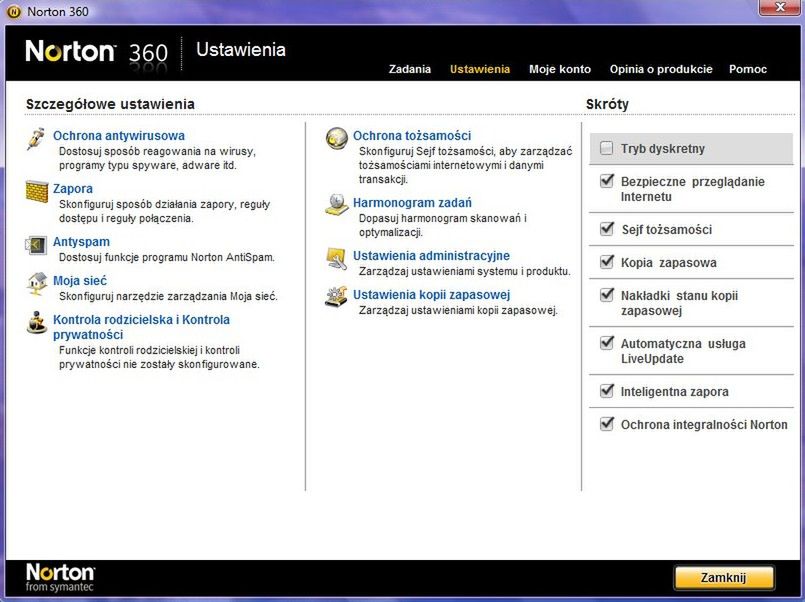Open Opinia o produkcie tab
The image size is (805, 602).
(661, 69)
